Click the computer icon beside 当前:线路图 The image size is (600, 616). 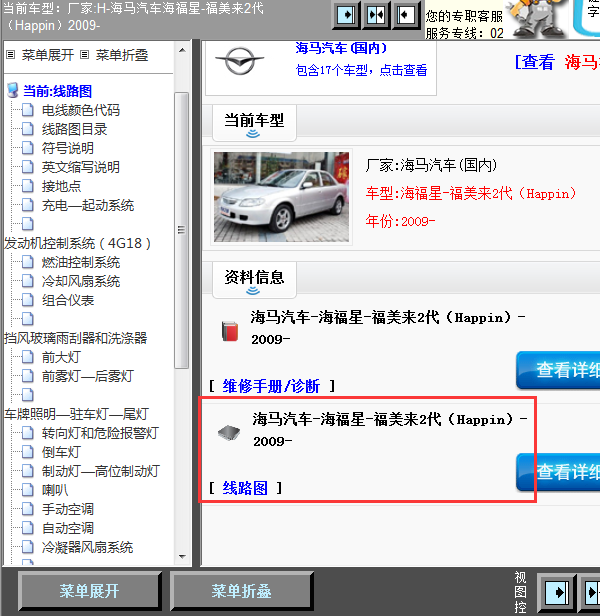coord(13,90)
